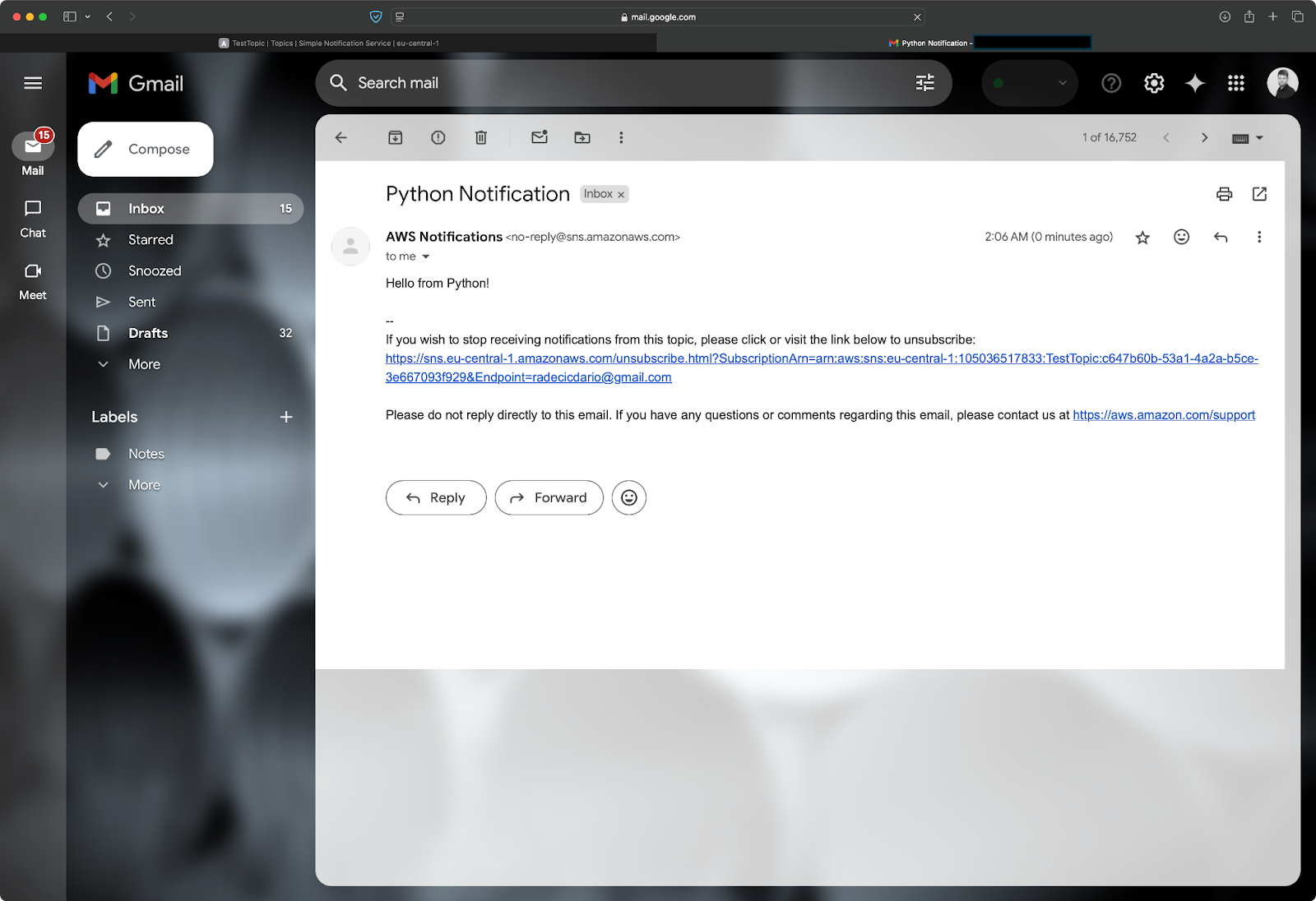
Task: Go back to inbox with the back arrow
Action: [x=341, y=137]
